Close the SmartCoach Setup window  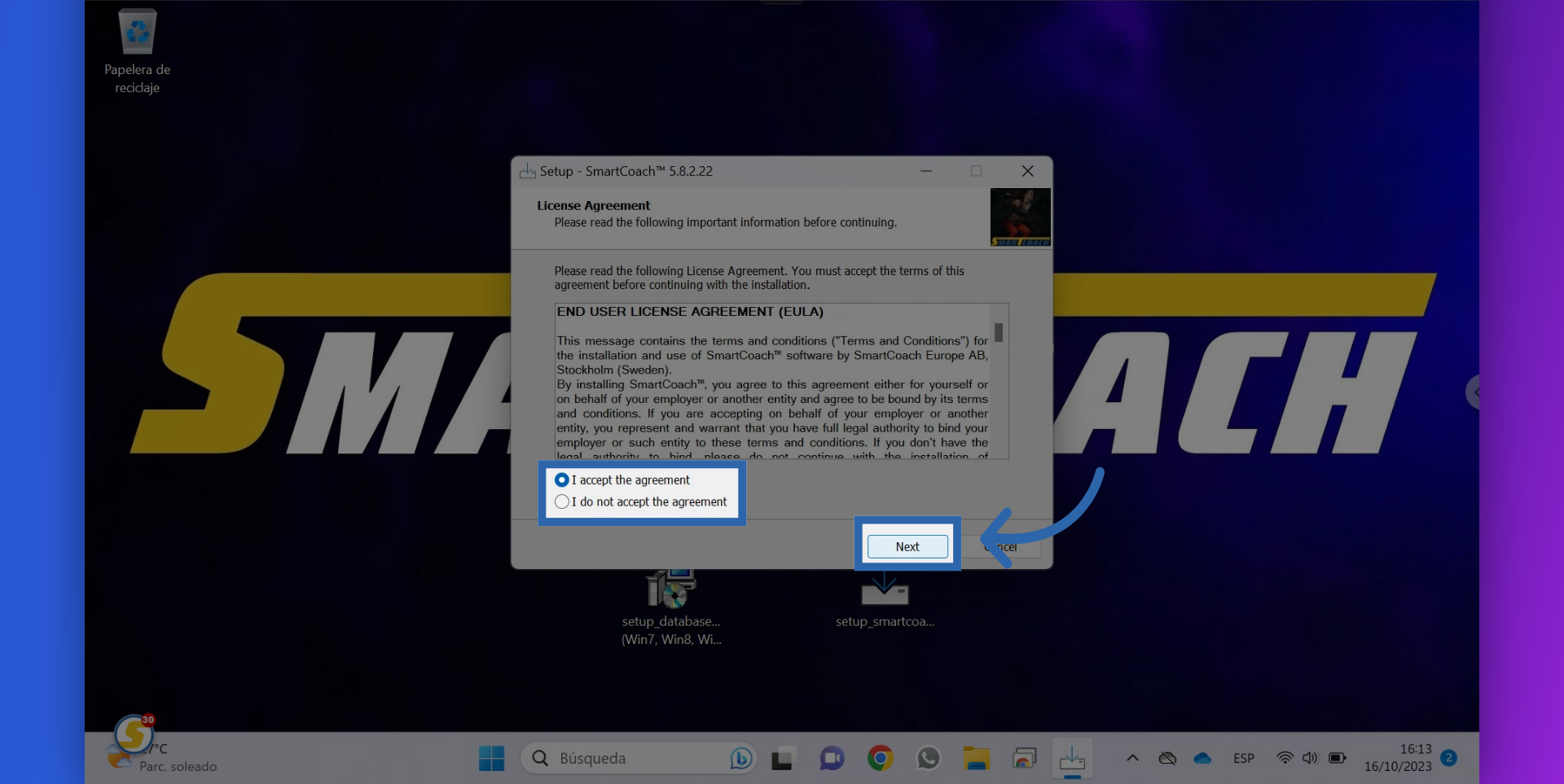click(1028, 171)
